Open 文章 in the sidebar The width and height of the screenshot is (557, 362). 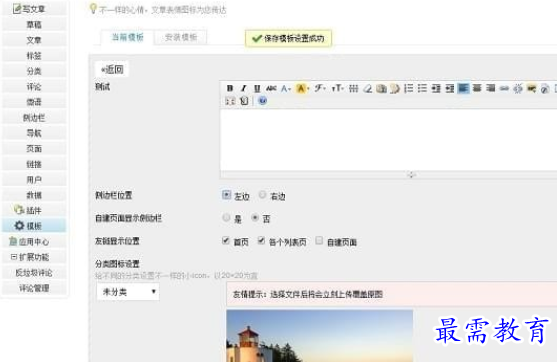pos(34,40)
